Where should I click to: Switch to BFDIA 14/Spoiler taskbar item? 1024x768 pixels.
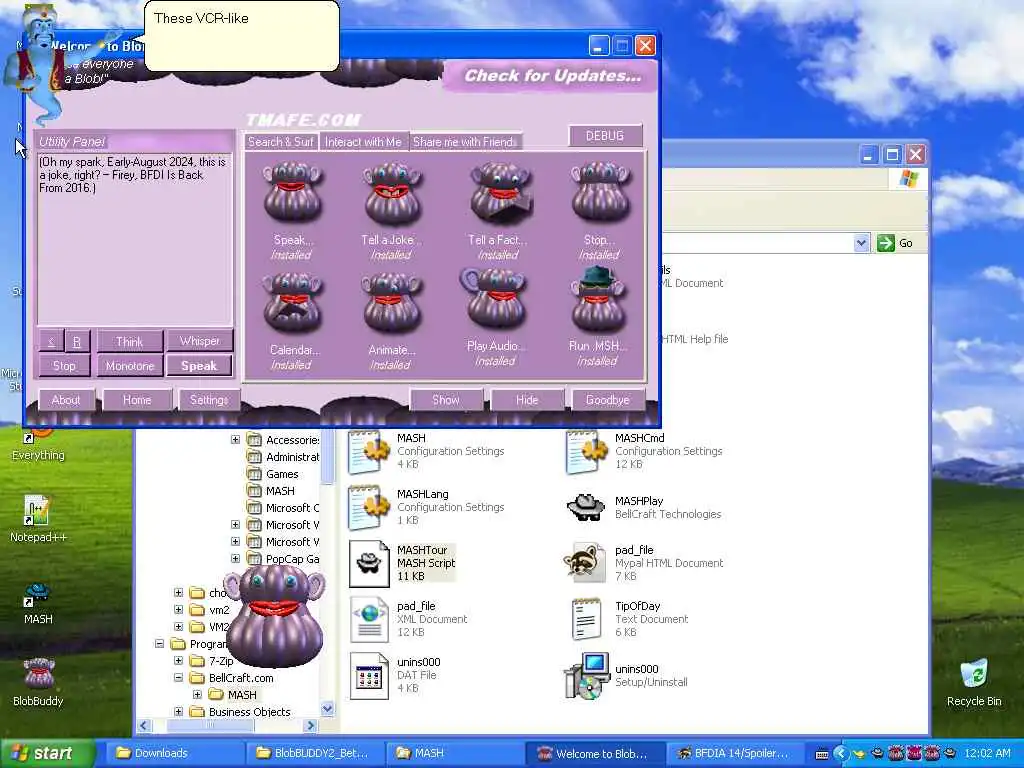pos(734,753)
